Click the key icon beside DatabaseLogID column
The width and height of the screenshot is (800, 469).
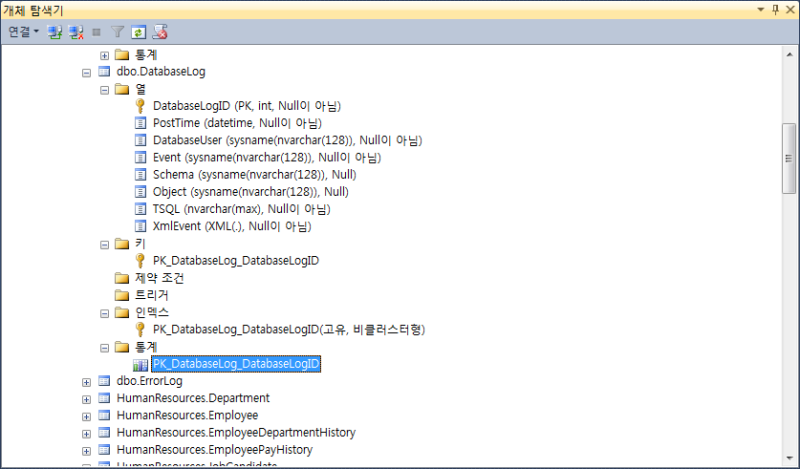140,106
